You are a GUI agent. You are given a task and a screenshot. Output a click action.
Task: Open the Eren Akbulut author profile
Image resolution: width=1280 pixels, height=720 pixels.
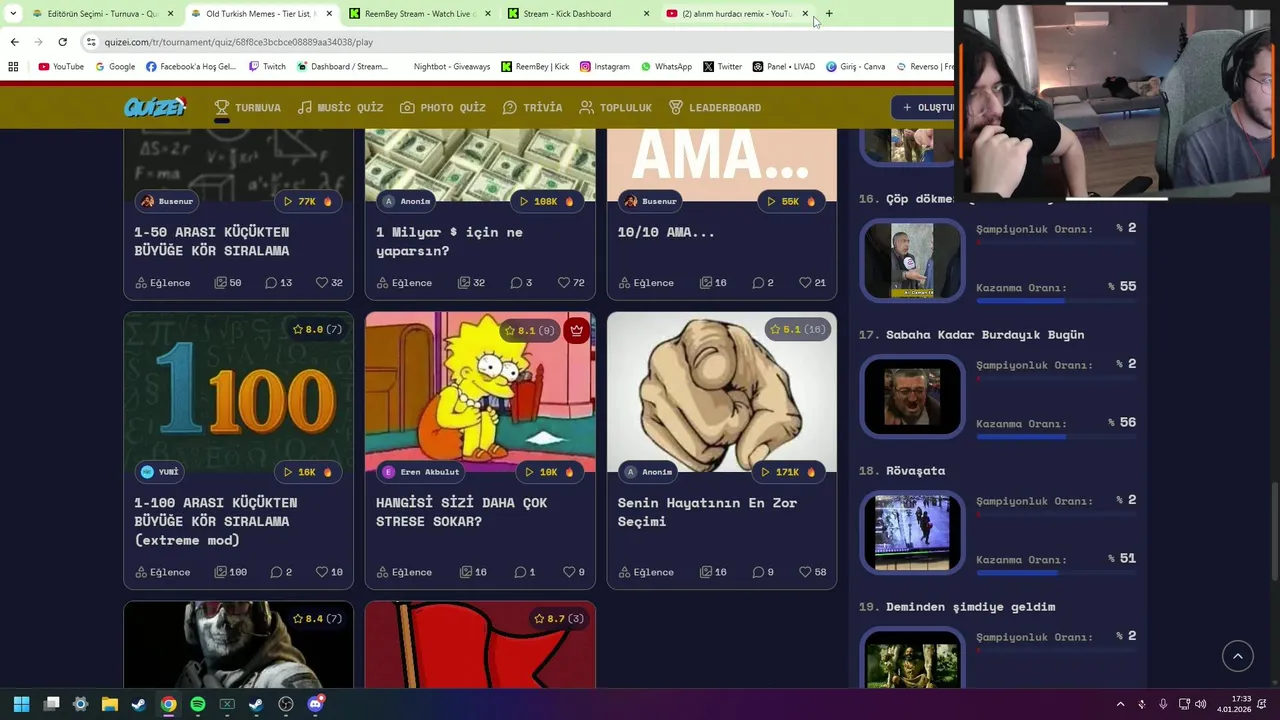tap(421, 472)
